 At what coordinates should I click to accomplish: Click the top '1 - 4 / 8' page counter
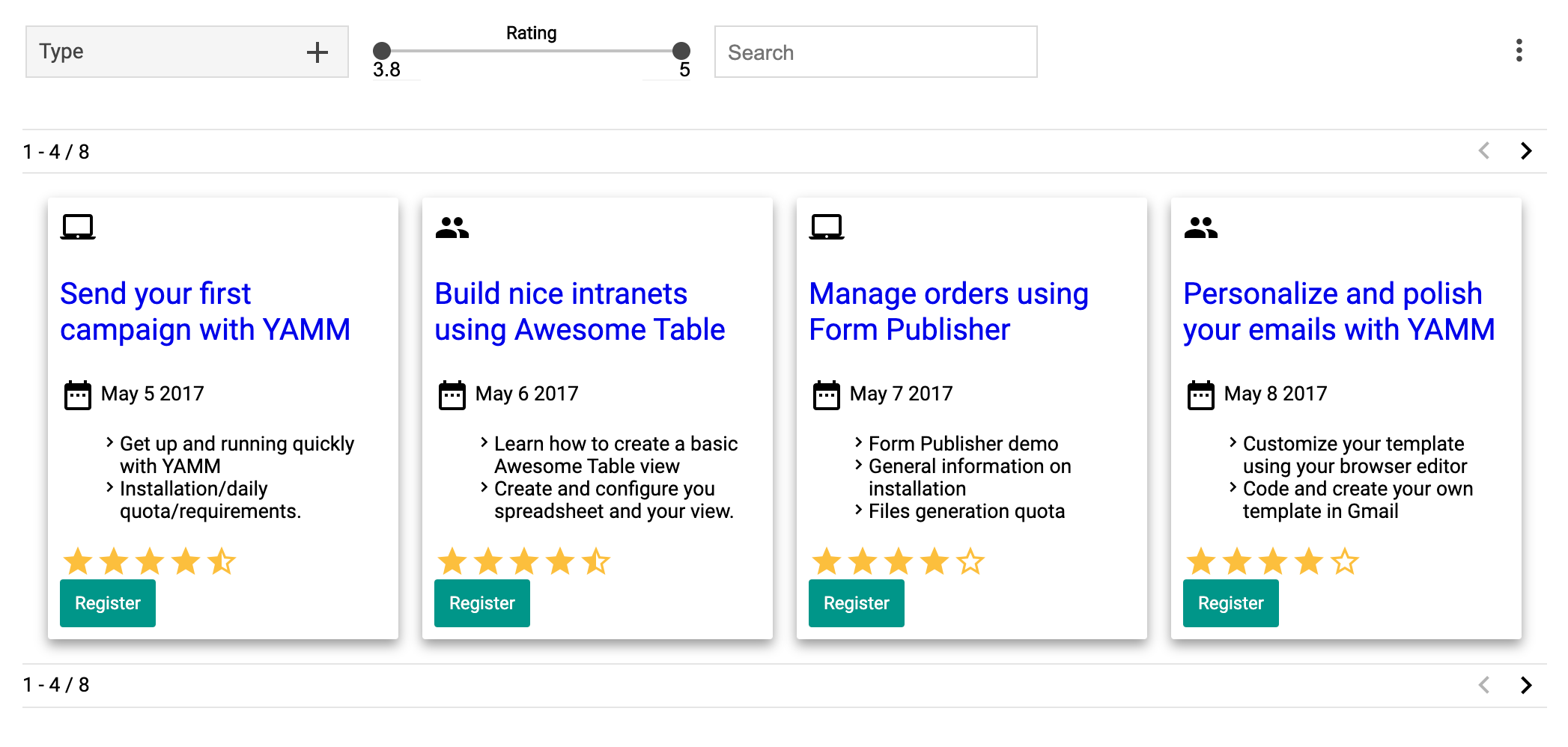click(56, 152)
